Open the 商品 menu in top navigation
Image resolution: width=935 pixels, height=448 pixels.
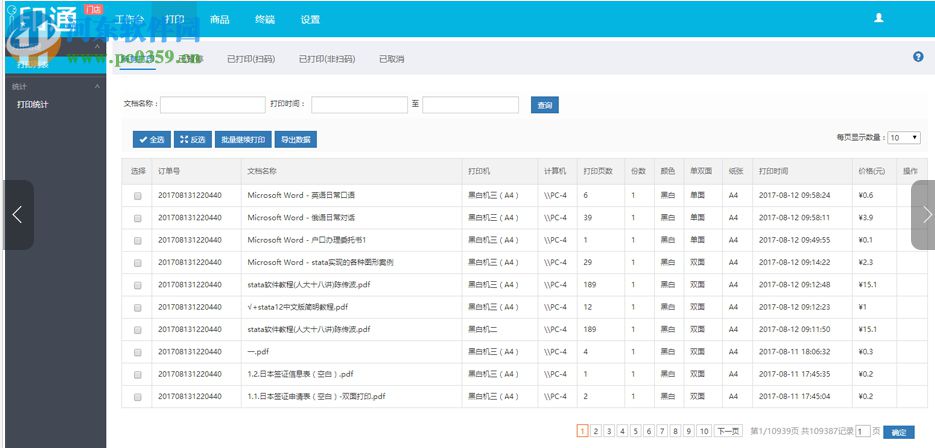tap(219, 19)
